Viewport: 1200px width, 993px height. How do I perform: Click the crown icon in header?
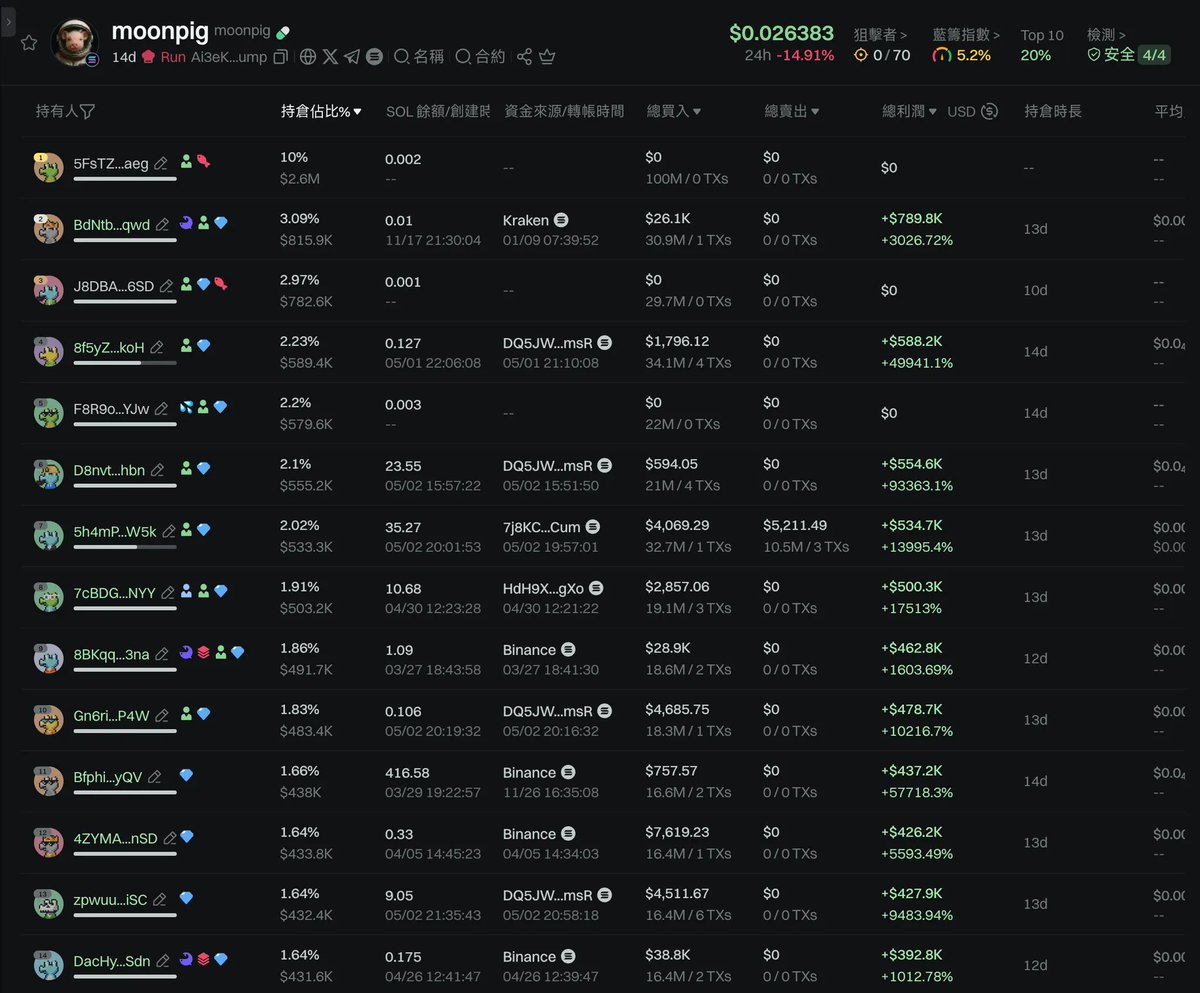(547, 57)
